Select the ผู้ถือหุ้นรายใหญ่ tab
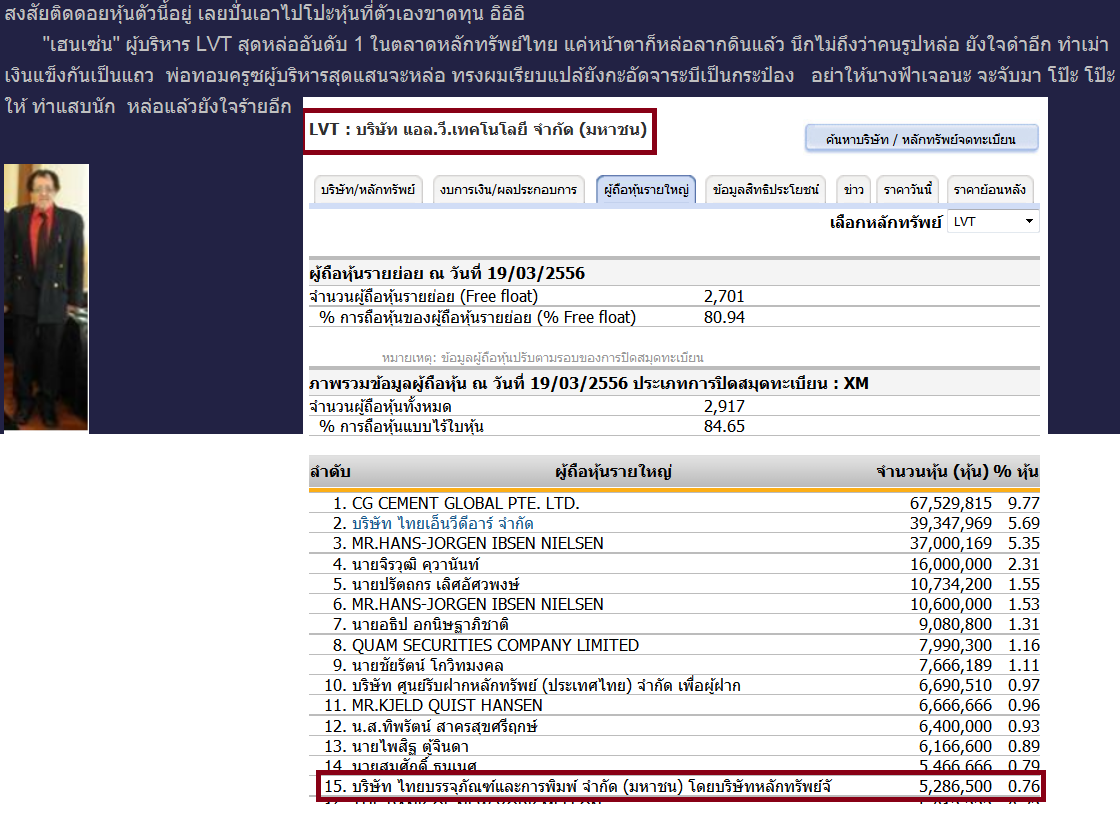 646,189
